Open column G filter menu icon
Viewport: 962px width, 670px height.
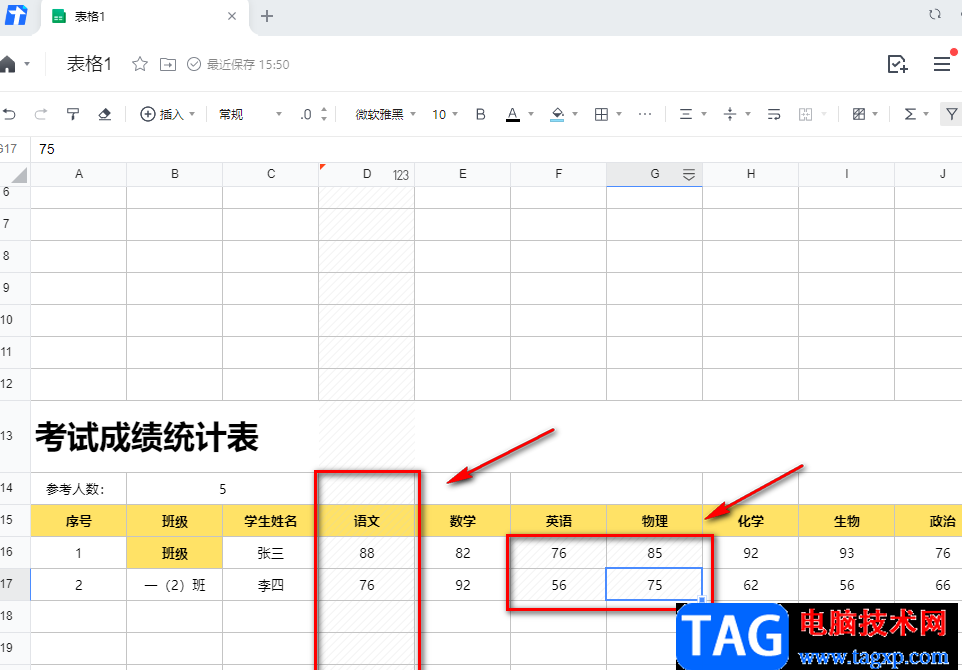tap(688, 175)
